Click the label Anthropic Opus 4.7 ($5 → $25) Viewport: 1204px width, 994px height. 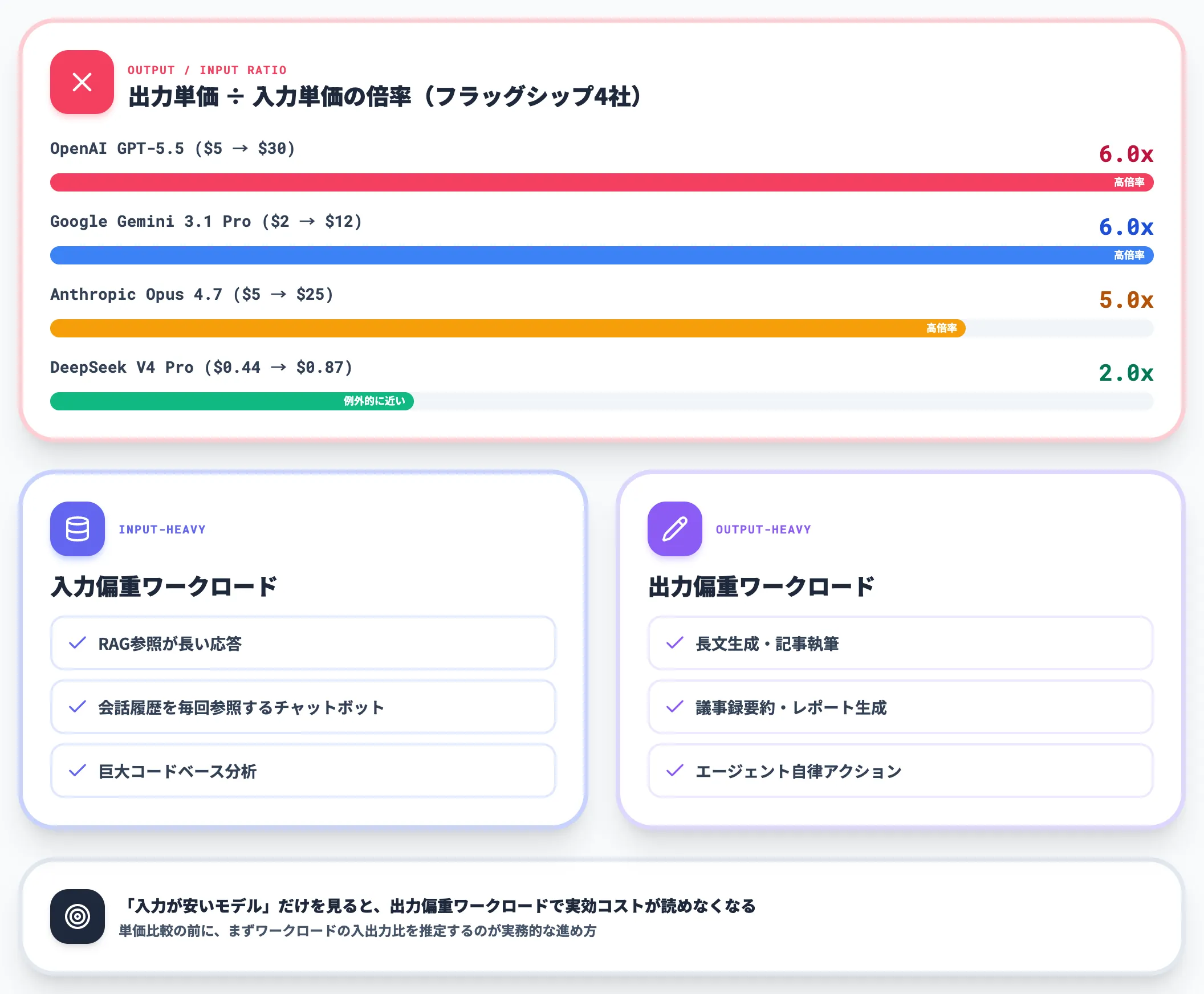click(192, 294)
